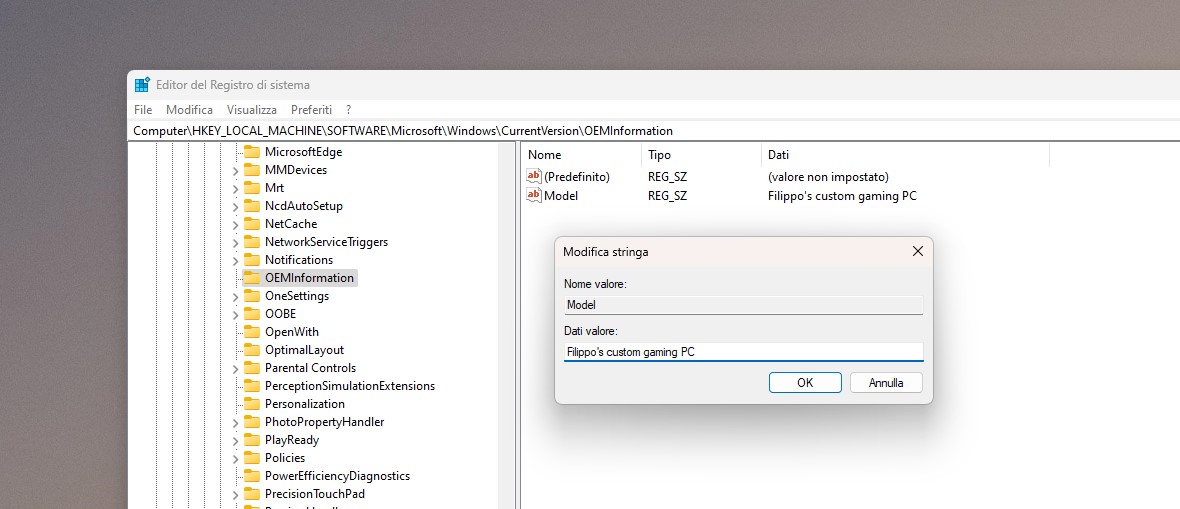Click the NetCache folder icon
The width and height of the screenshot is (1180, 509).
(251, 224)
